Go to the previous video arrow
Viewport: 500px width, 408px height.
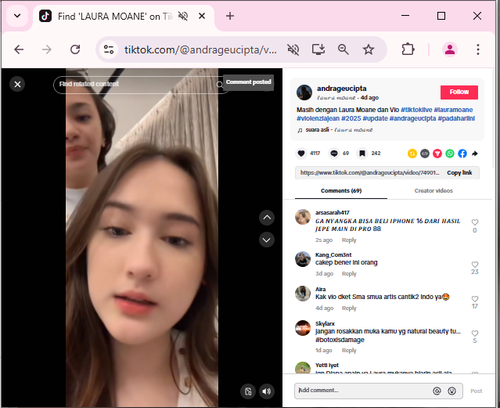point(267,218)
